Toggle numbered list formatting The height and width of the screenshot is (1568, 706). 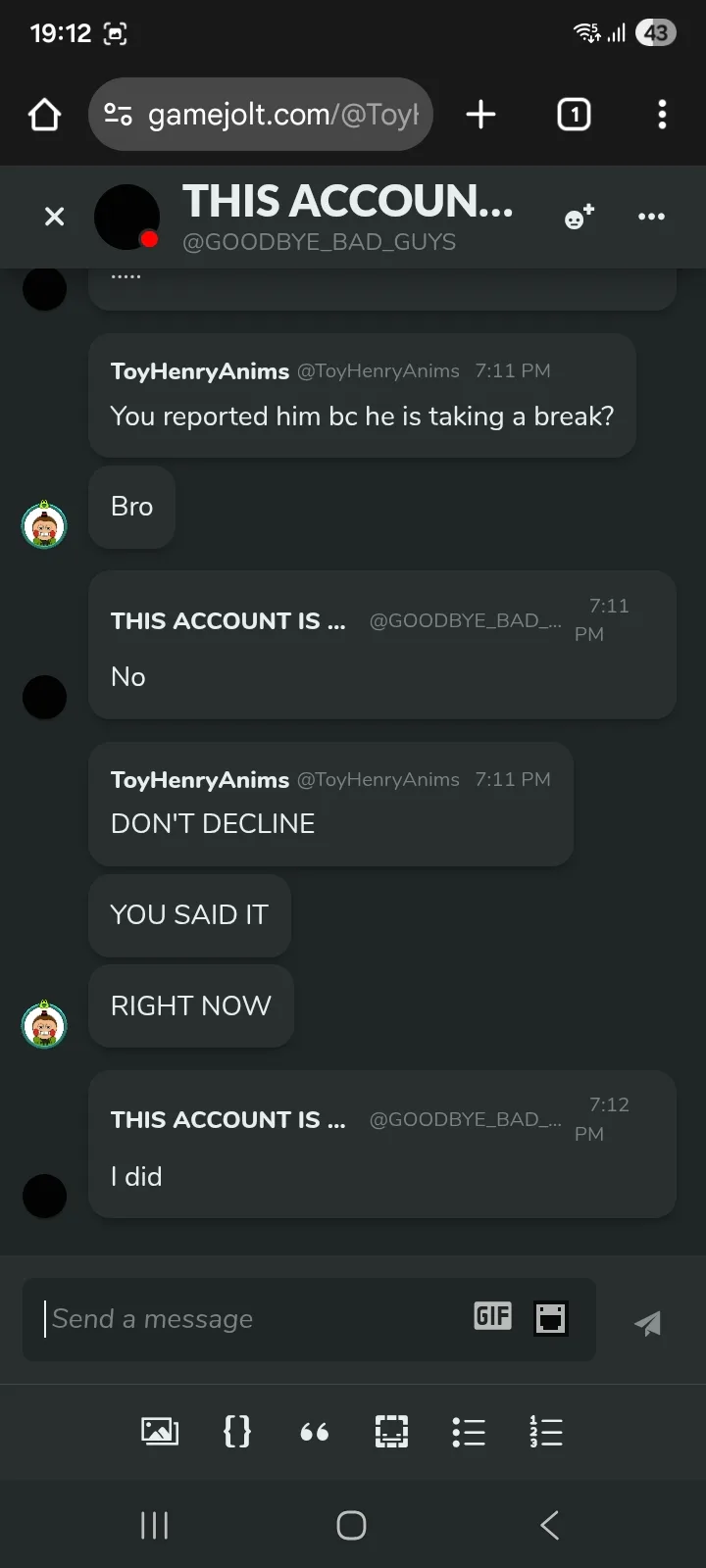(545, 1432)
